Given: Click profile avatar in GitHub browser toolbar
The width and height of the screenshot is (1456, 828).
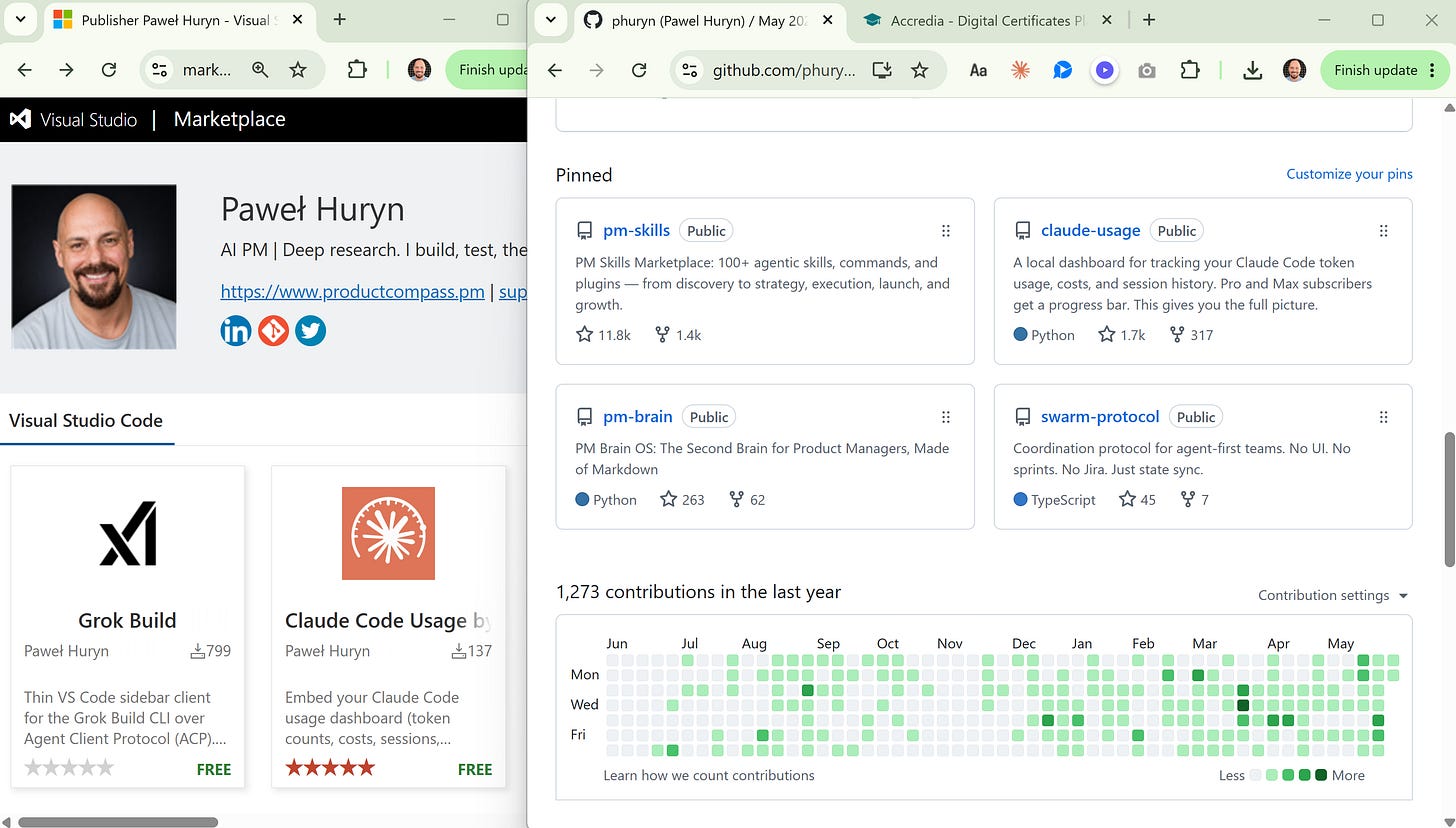Looking at the screenshot, I should point(1294,70).
